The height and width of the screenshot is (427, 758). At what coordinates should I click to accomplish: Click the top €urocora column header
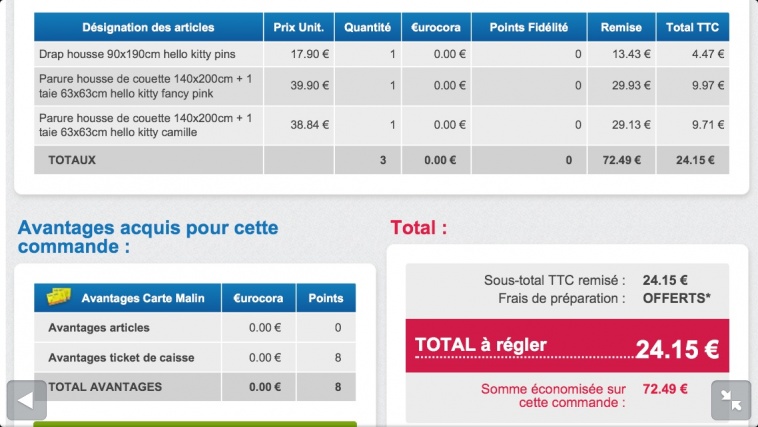(436, 27)
